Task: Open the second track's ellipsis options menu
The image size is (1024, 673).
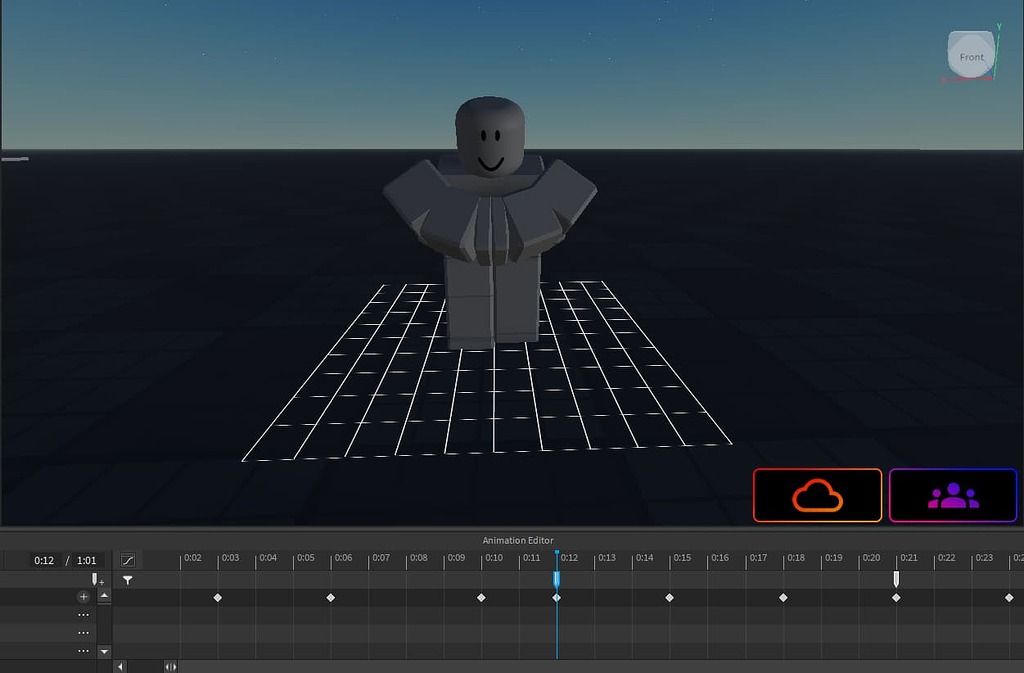Action: point(83,632)
